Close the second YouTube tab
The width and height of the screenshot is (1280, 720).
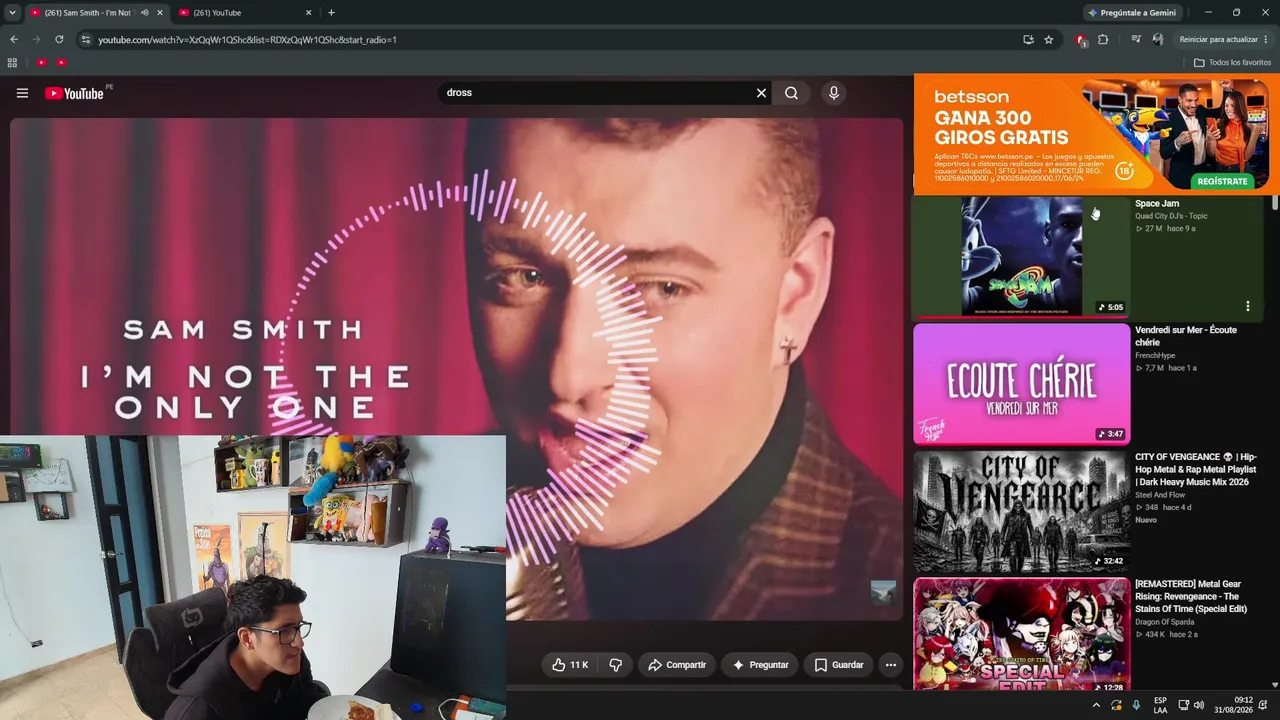tap(308, 13)
